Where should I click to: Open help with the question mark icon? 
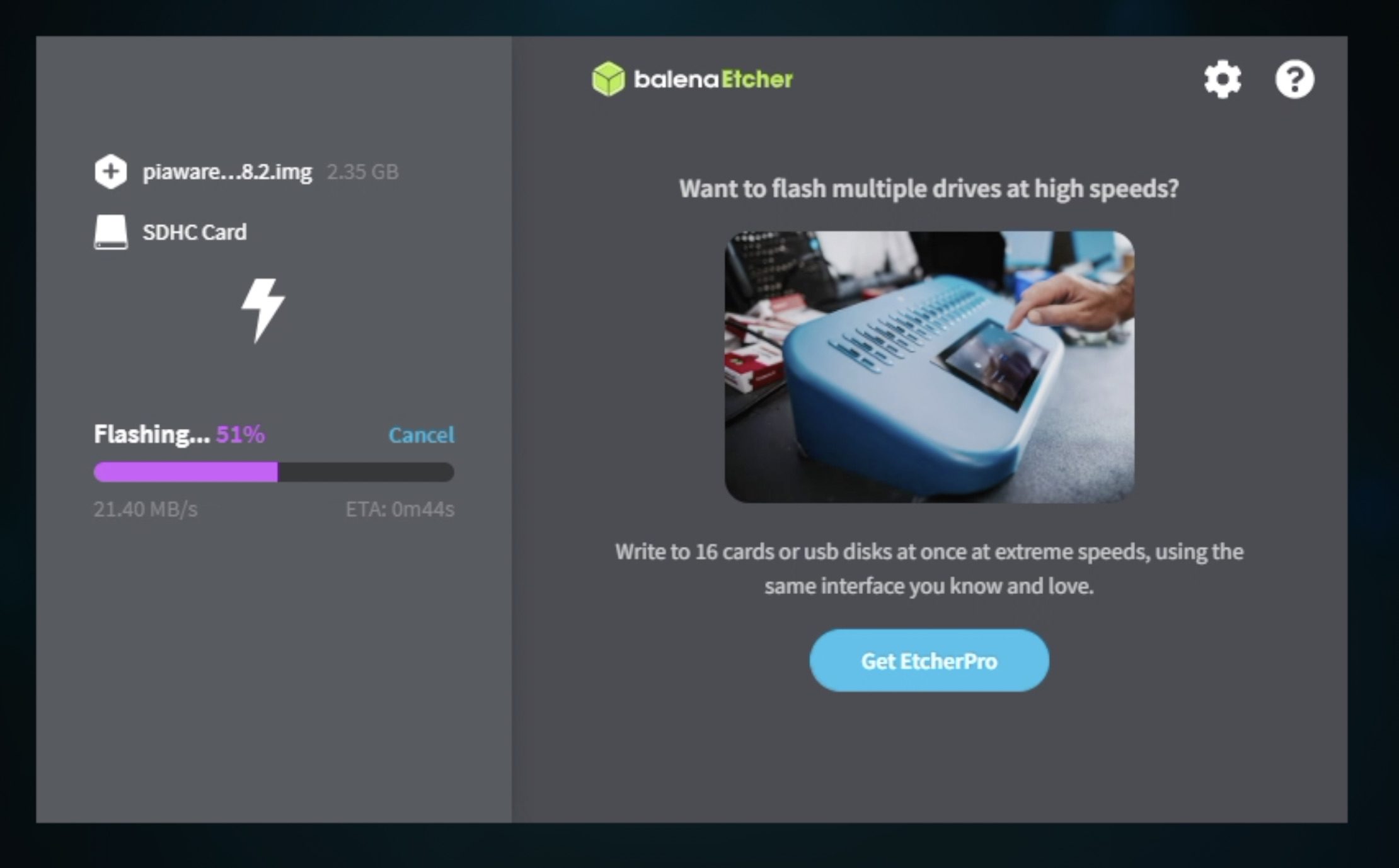coord(1294,79)
